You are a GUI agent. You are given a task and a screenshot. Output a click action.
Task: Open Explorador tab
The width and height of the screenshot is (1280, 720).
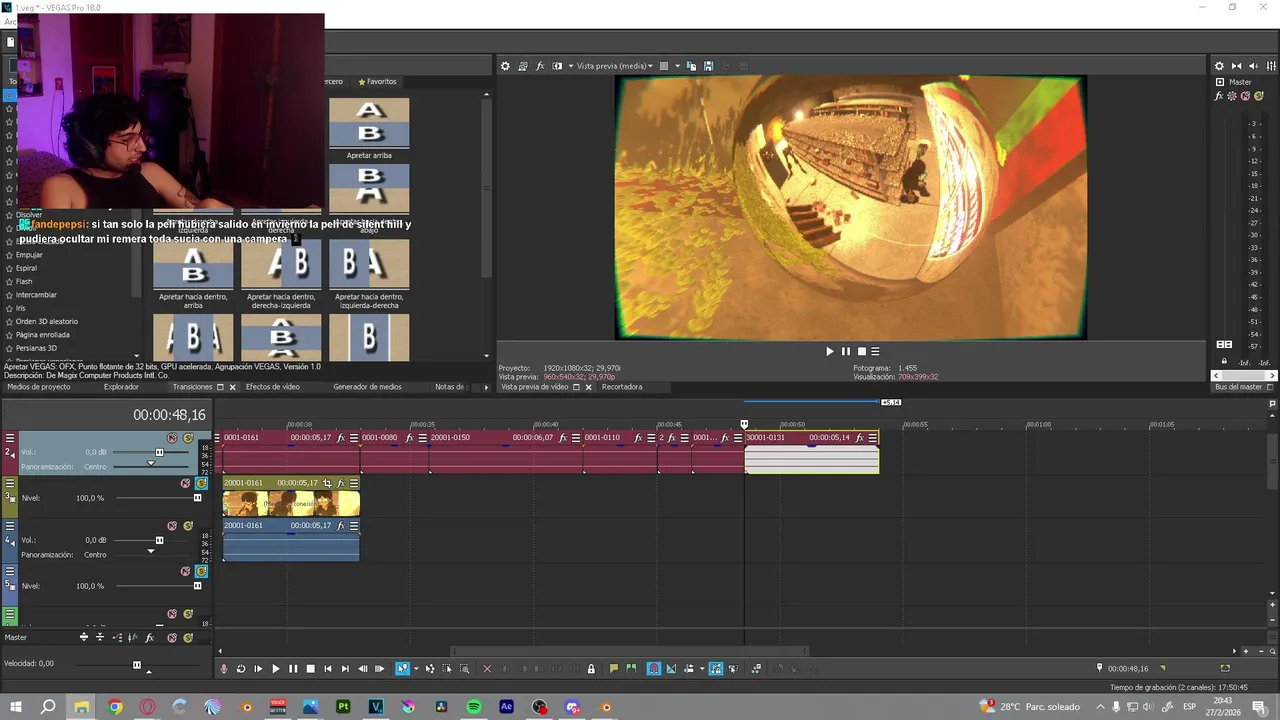click(121, 387)
